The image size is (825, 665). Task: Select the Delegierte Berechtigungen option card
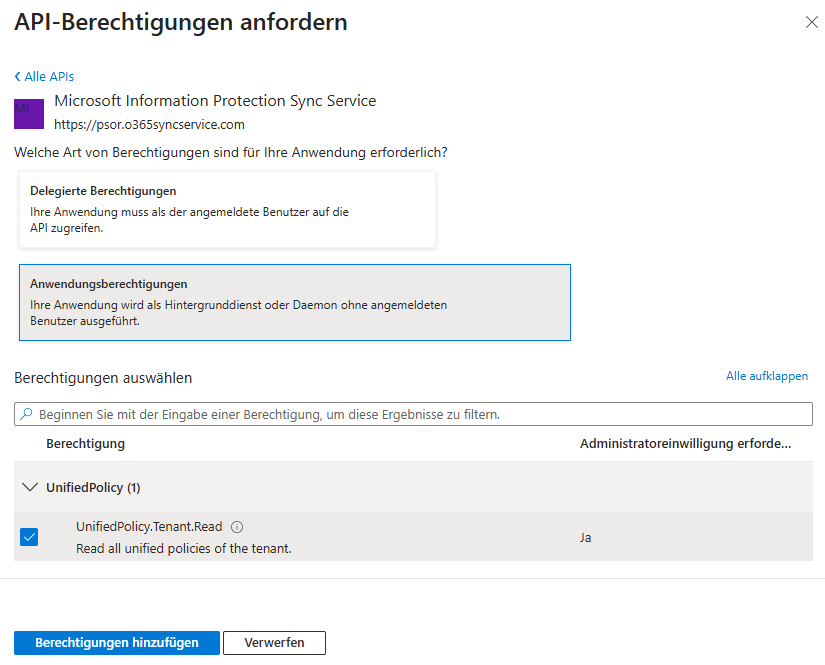(225, 206)
